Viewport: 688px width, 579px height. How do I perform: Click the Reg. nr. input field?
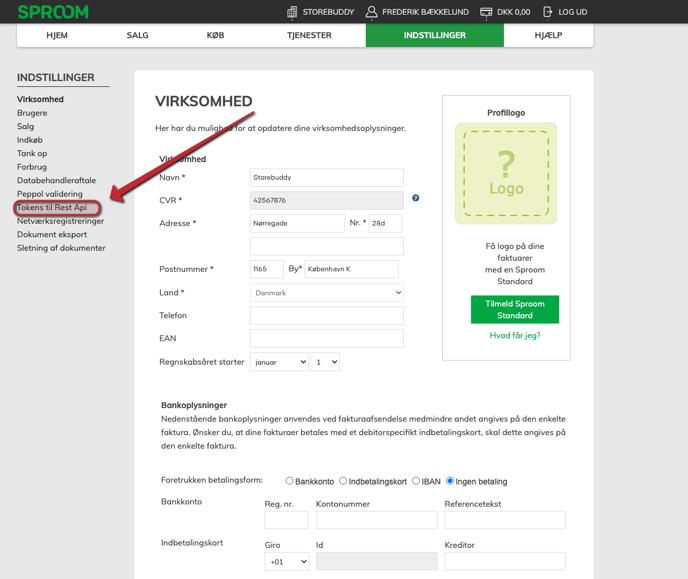[x=286, y=520]
